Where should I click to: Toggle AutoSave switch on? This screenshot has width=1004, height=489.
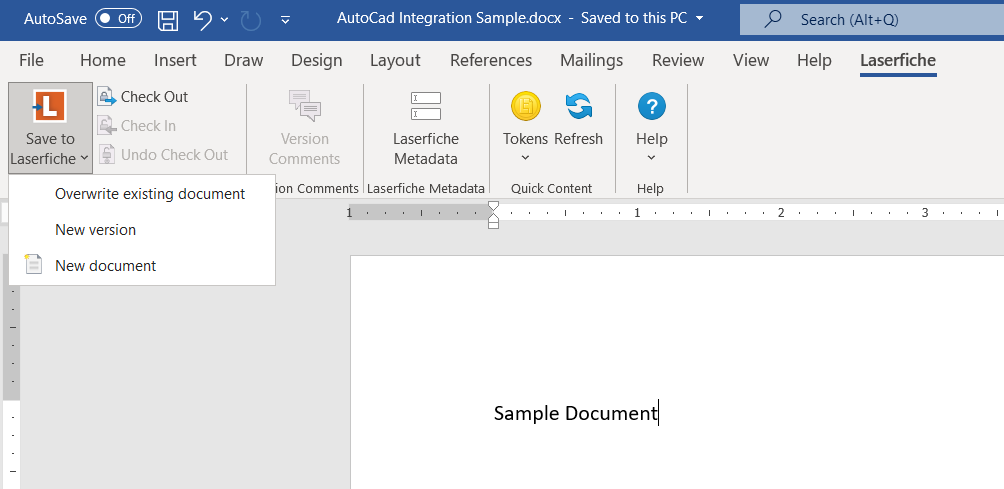pyautogui.click(x=118, y=19)
